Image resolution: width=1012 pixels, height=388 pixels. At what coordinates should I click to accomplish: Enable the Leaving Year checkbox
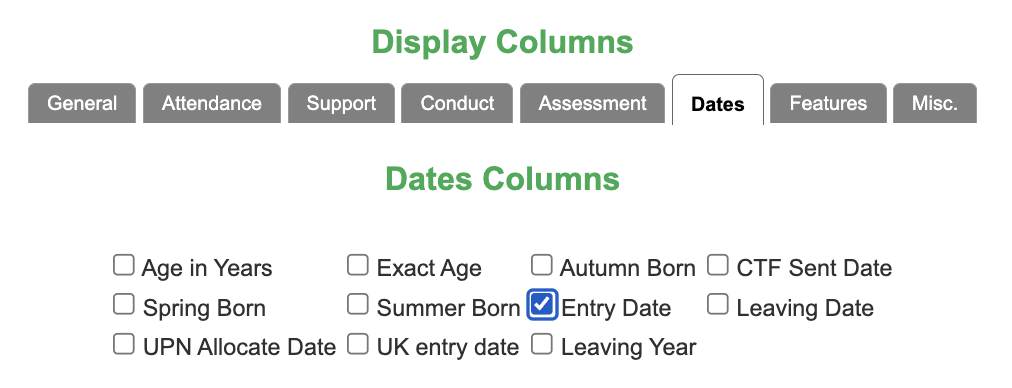542,344
